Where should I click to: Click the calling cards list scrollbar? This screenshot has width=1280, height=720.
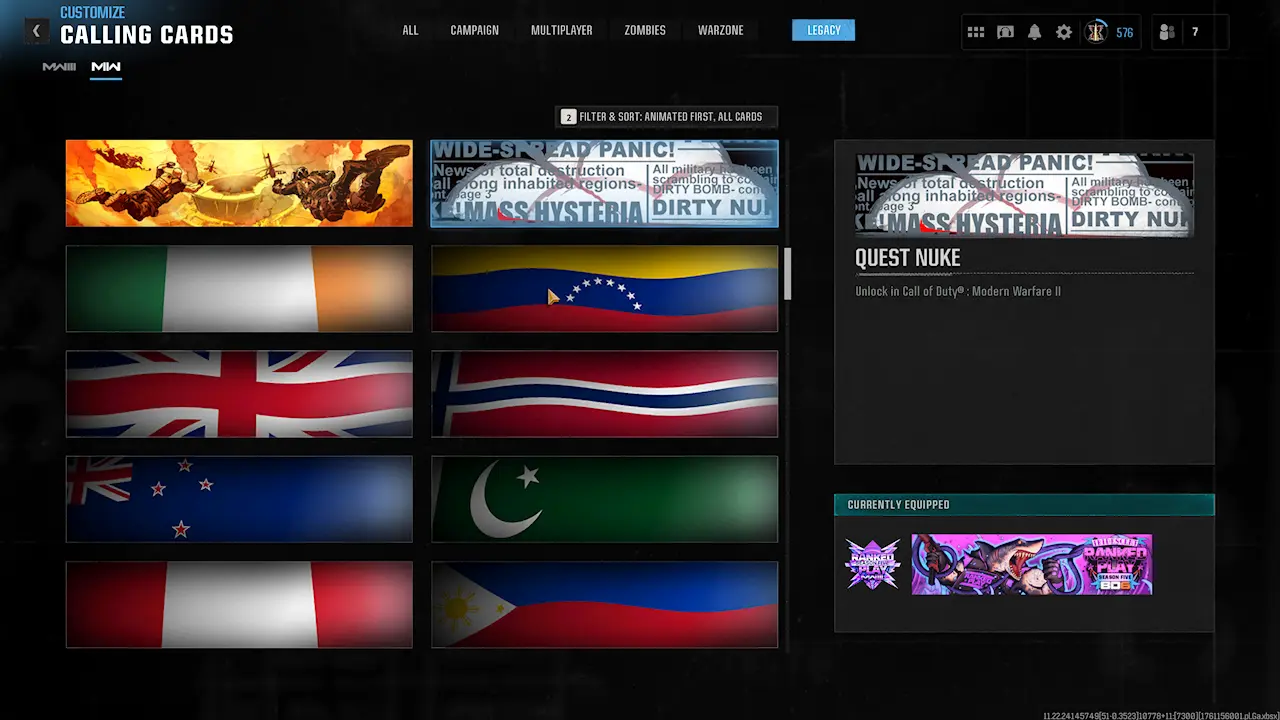point(787,274)
